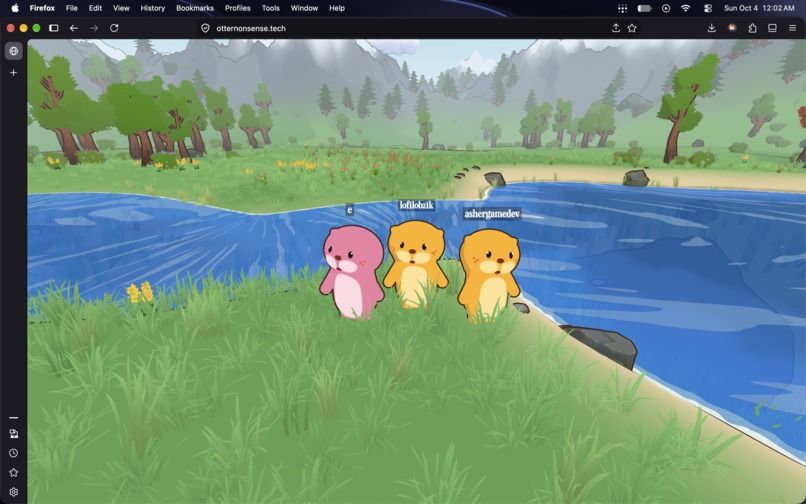Image resolution: width=806 pixels, height=504 pixels.
Task: Check the battery status icon
Action: pyautogui.click(x=645, y=8)
